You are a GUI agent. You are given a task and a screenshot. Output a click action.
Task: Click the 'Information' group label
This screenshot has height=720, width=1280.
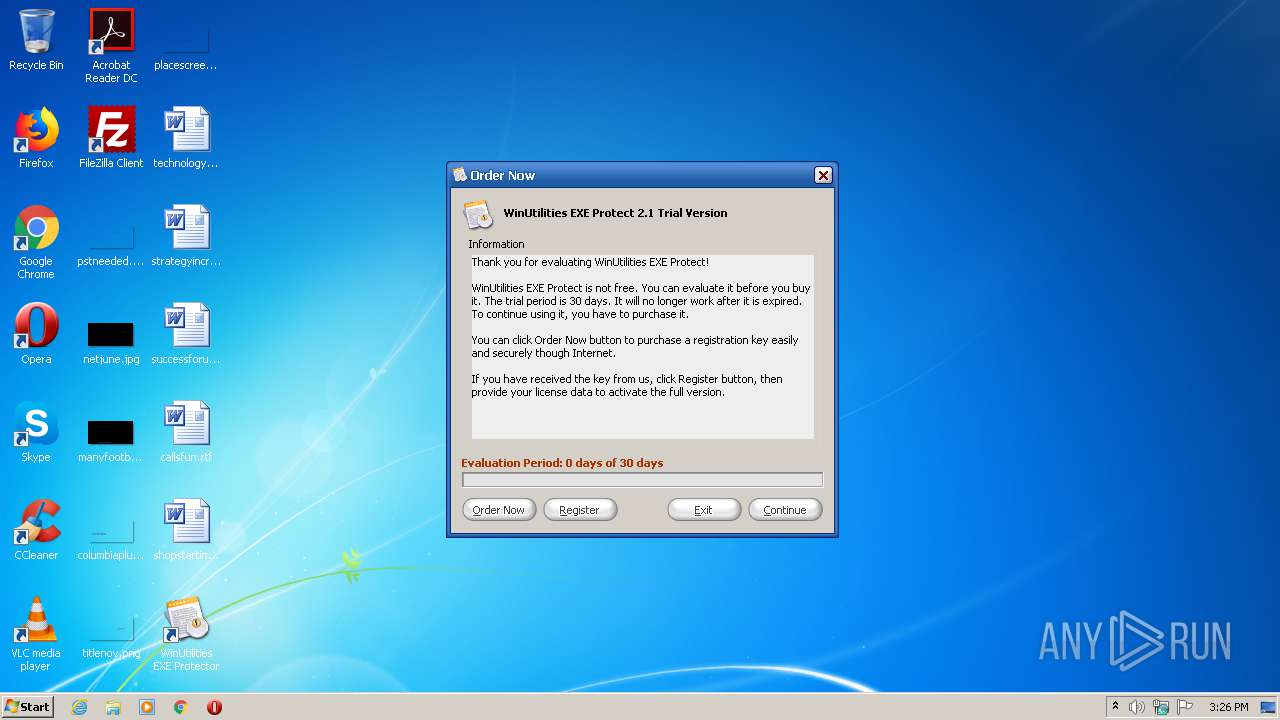tap(496, 244)
